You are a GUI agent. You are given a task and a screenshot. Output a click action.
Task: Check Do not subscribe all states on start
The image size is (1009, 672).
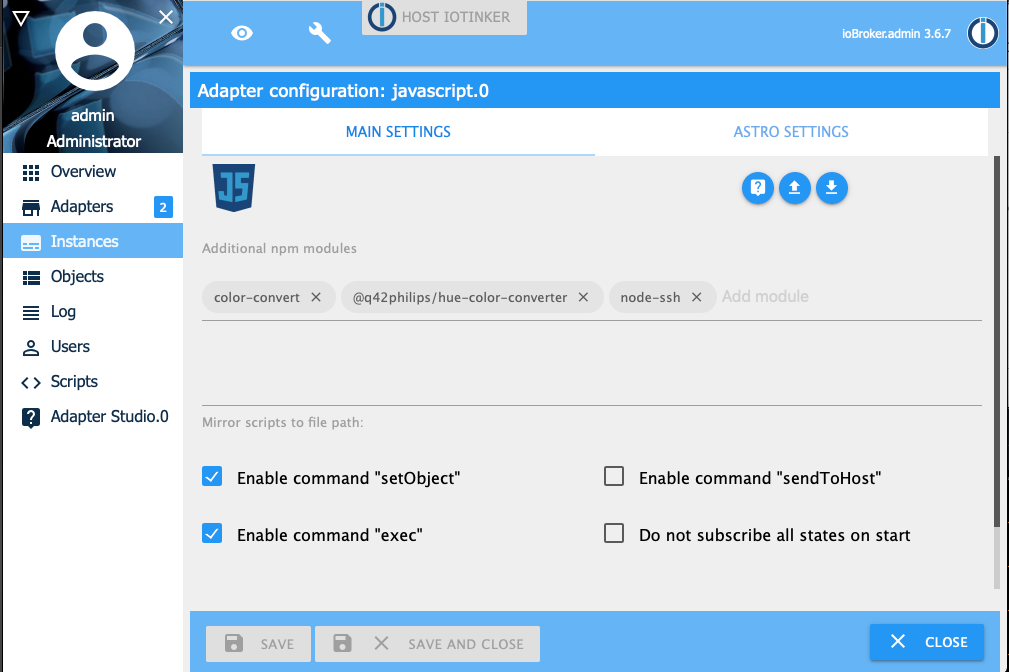[614, 533]
